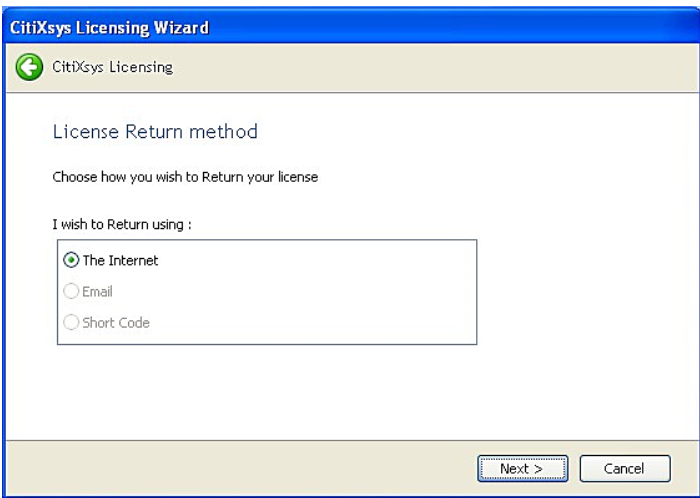Click the greyed 'Short Code' label text

(116, 322)
